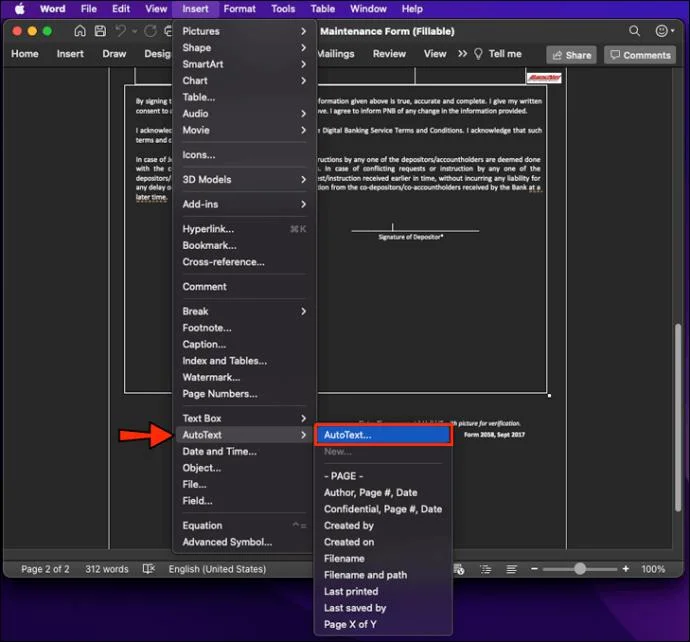The width and height of the screenshot is (690, 642).
Task: Open the Window menu
Action: point(368,9)
